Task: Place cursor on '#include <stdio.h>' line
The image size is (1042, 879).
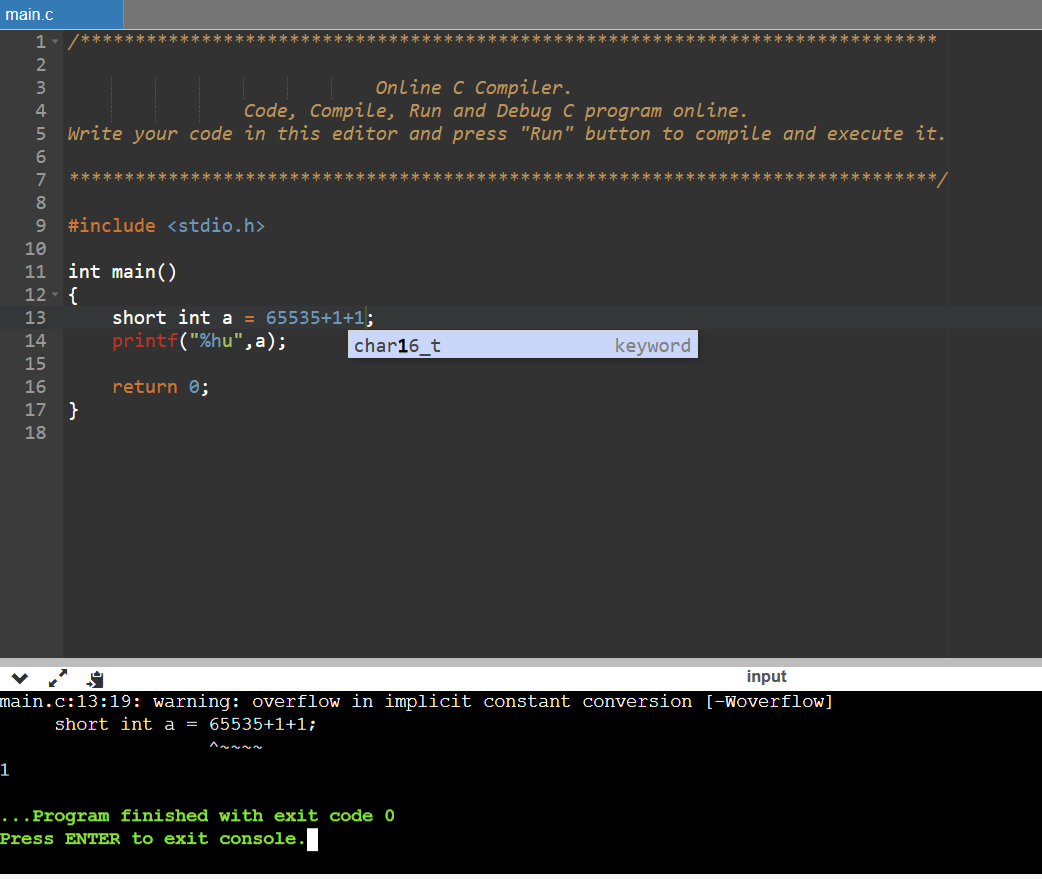Action: pyautogui.click(x=166, y=226)
